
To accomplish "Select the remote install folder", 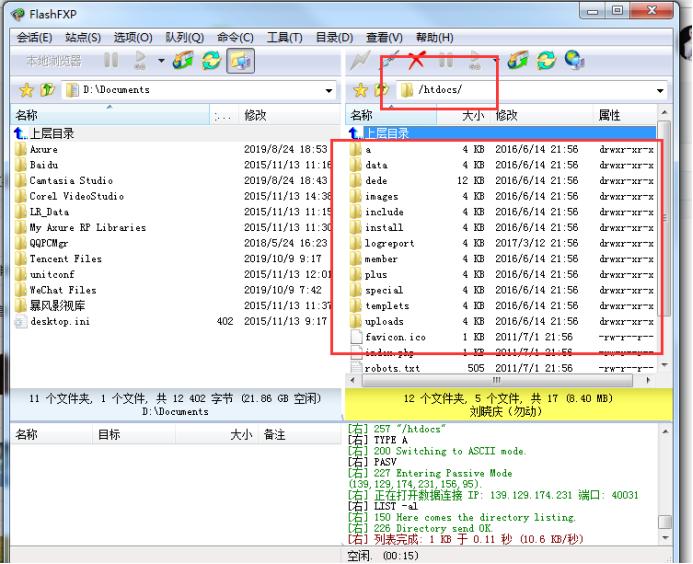I will click(384, 228).
